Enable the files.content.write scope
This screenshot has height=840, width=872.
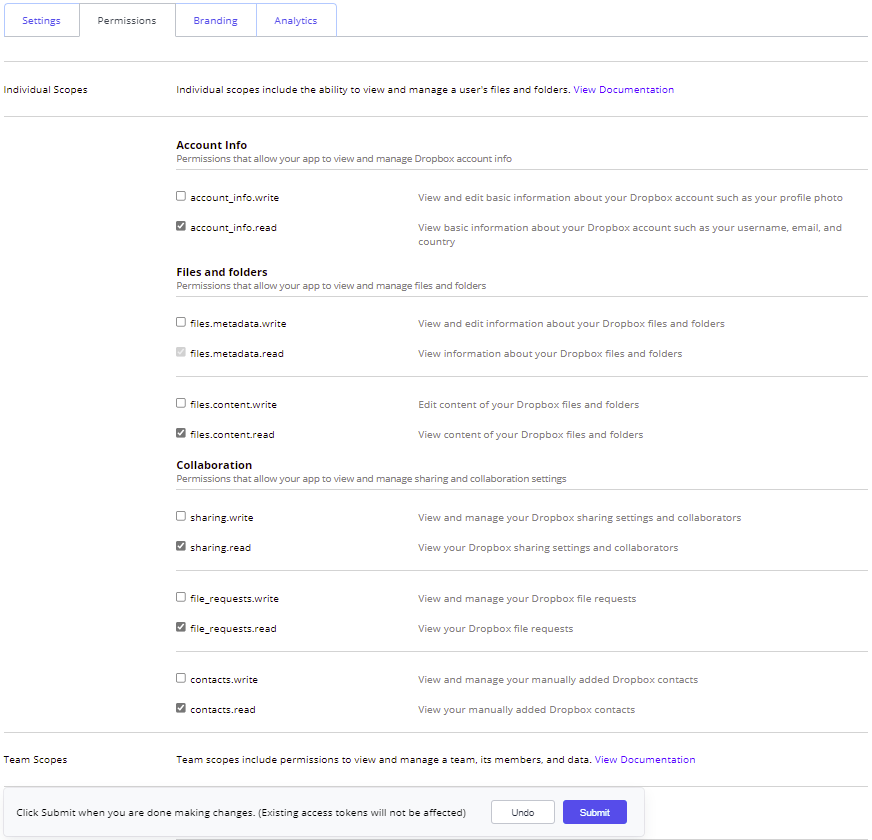click(x=181, y=403)
